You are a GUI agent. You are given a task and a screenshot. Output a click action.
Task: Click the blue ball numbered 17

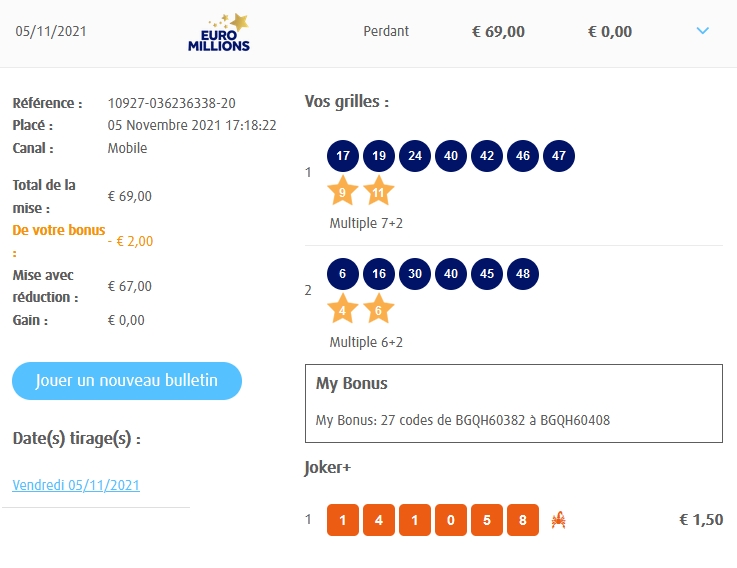(343, 156)
